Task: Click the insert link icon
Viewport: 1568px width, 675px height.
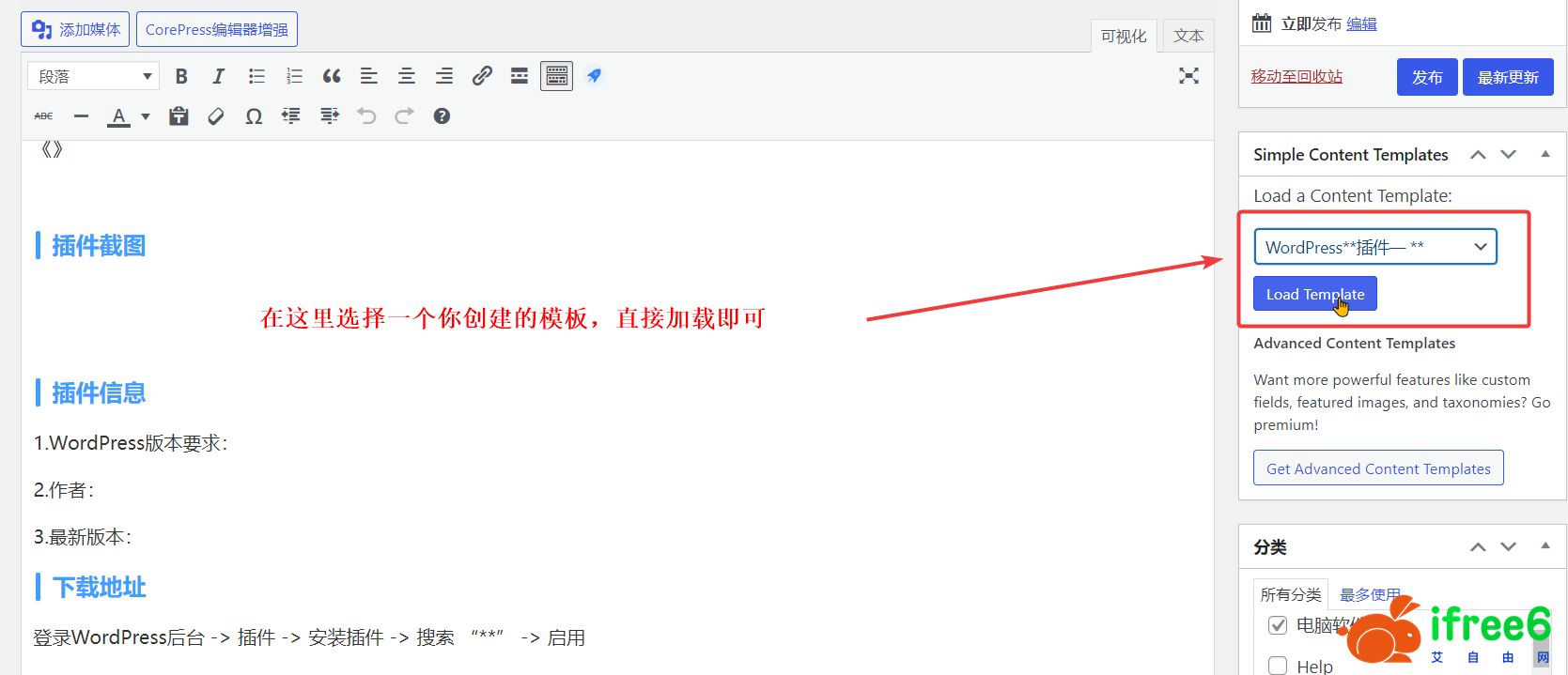Action: pyautogui.click(x=482, y=76)
